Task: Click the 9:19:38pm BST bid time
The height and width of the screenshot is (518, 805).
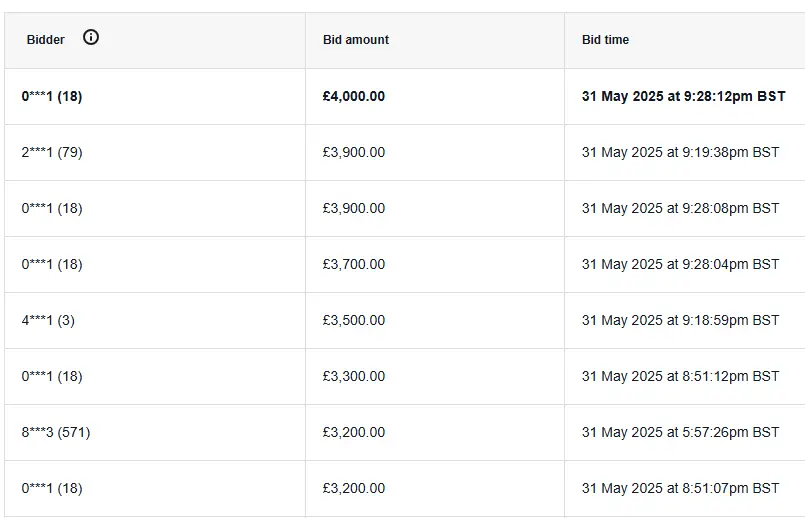Action: [680, 153]
